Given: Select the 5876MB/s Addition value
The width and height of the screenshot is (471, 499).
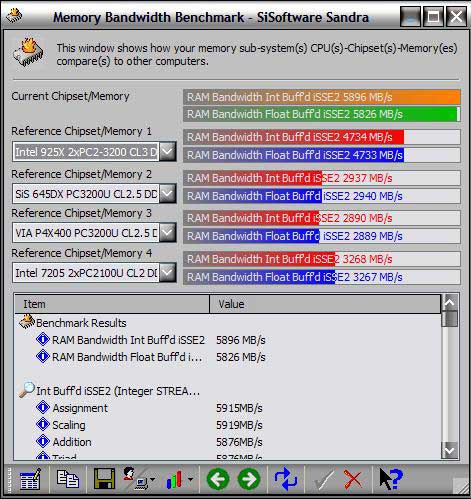Looking at the screenshot, I should click(239, 442).
